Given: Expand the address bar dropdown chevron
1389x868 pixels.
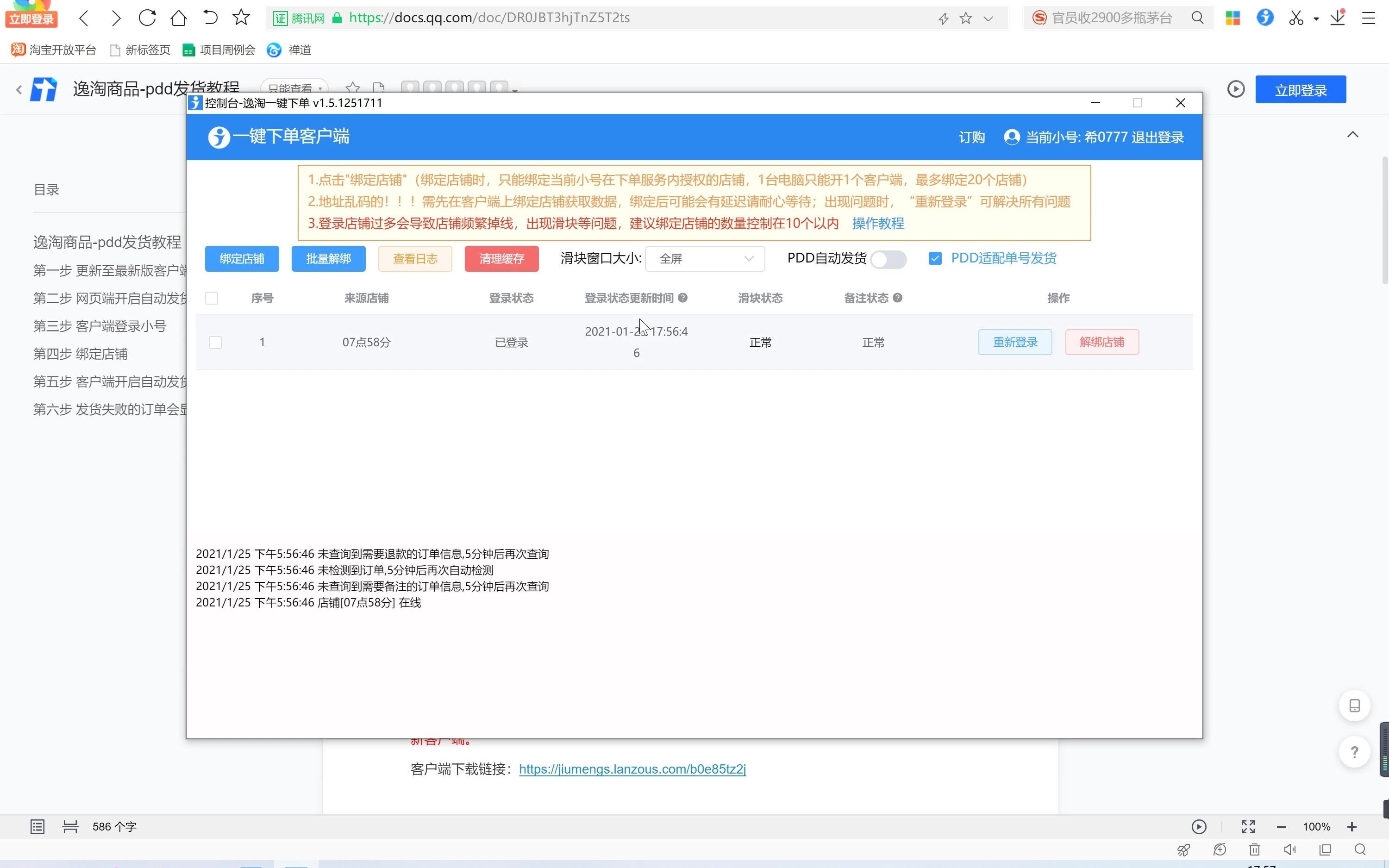Looking at the screenshot, I should 988,19.
